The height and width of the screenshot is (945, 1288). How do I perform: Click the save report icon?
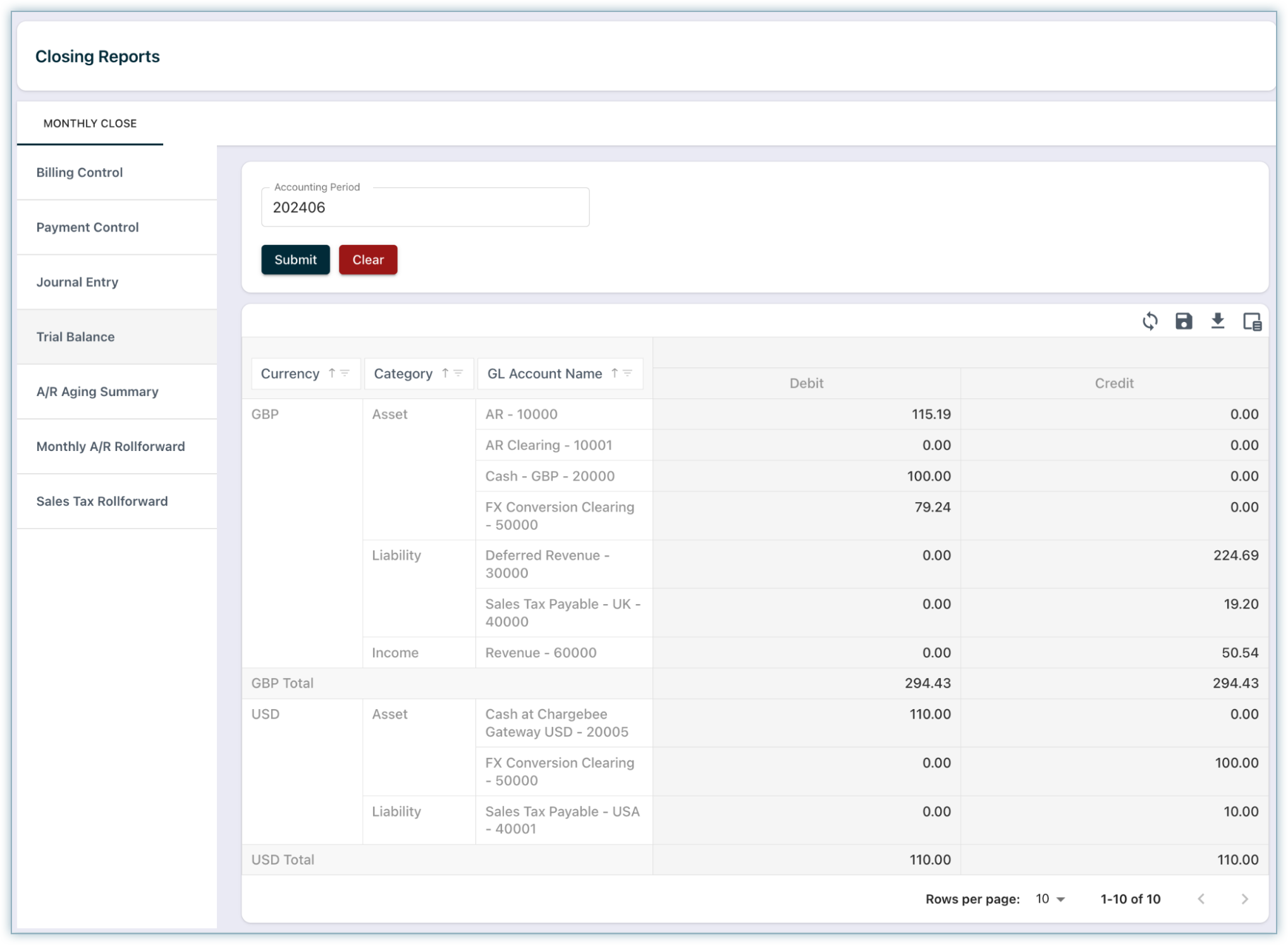pyautogui.click(x=1183, y=321)
